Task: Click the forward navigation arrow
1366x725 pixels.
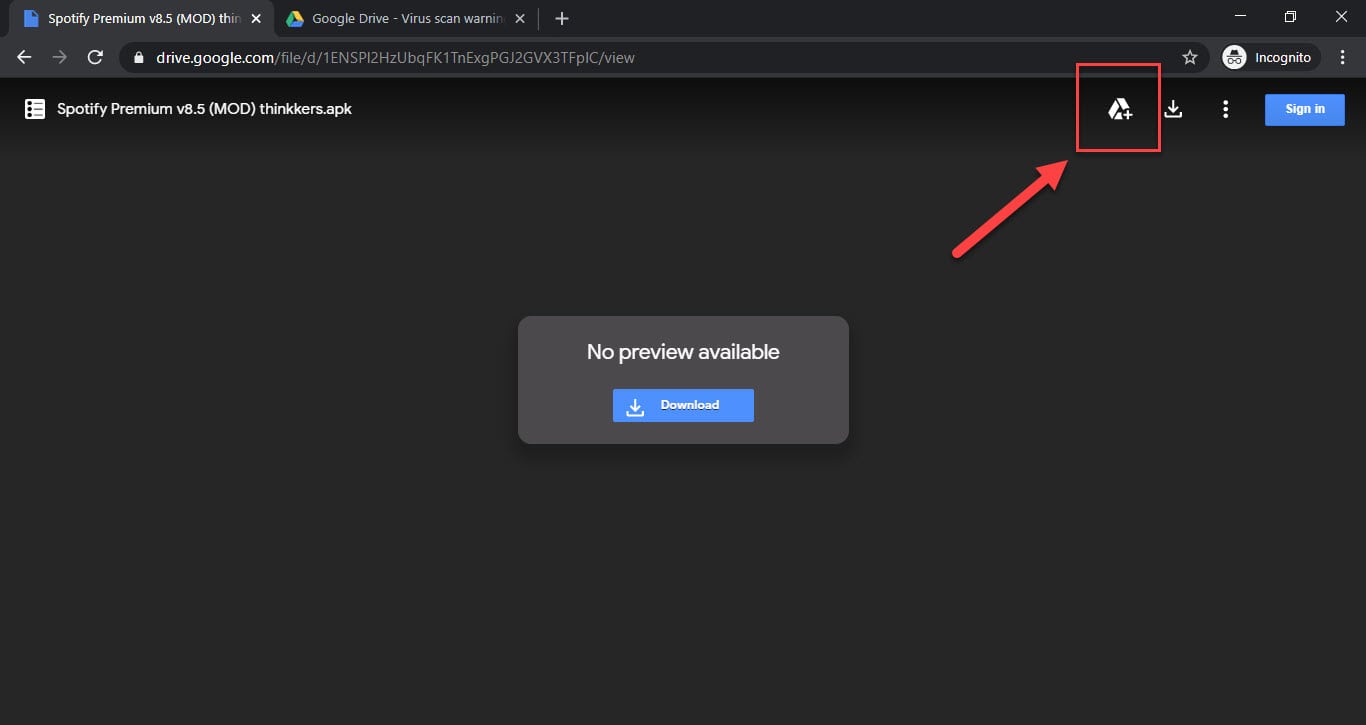Action: (59, 57)
